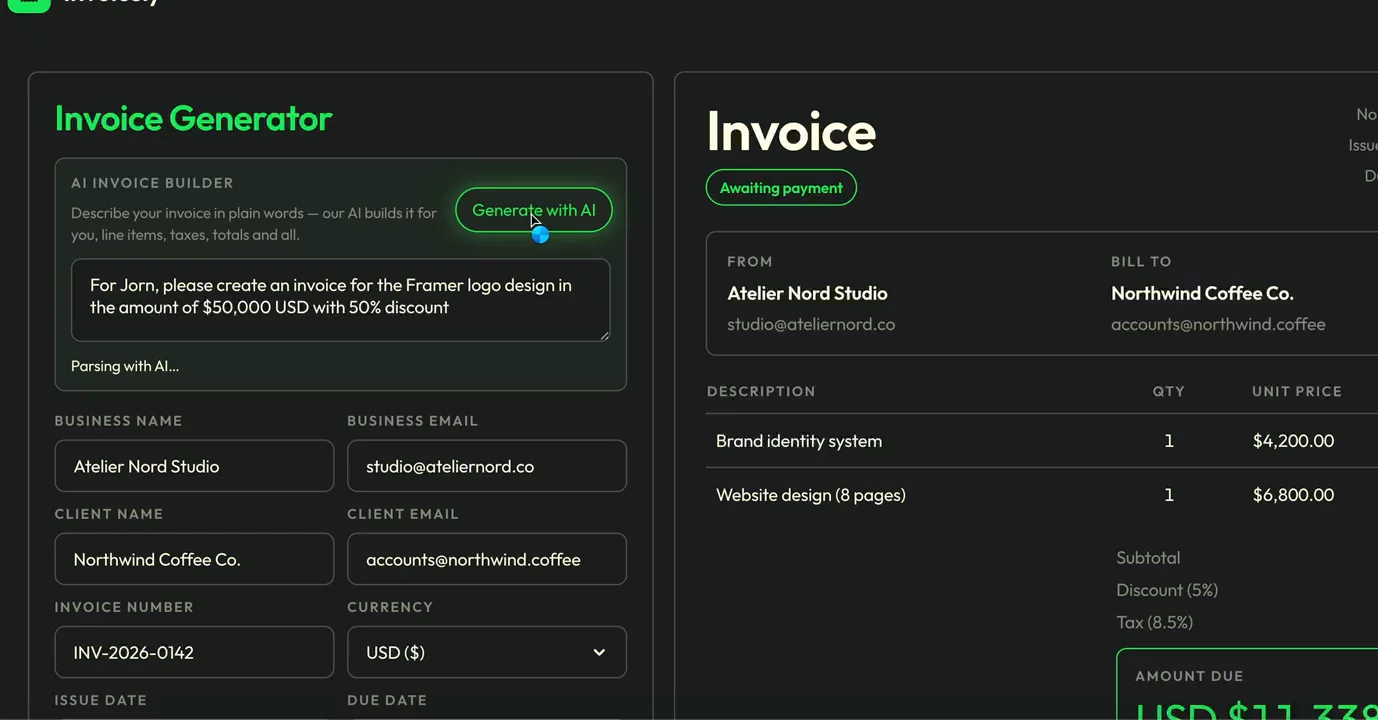Click the accounts@northwind.coffee email in preview
This screenshot has width=1378, height=720.
[x=1218, y=324]
